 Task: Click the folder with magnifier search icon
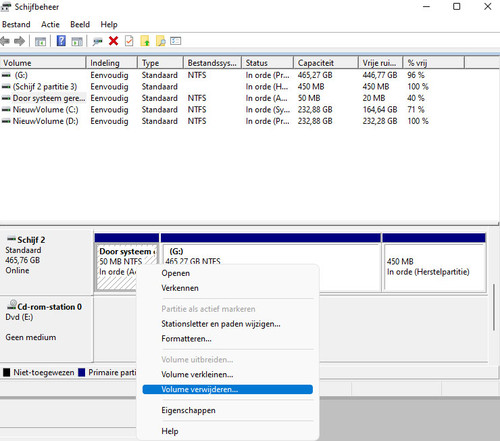(161, 41)
